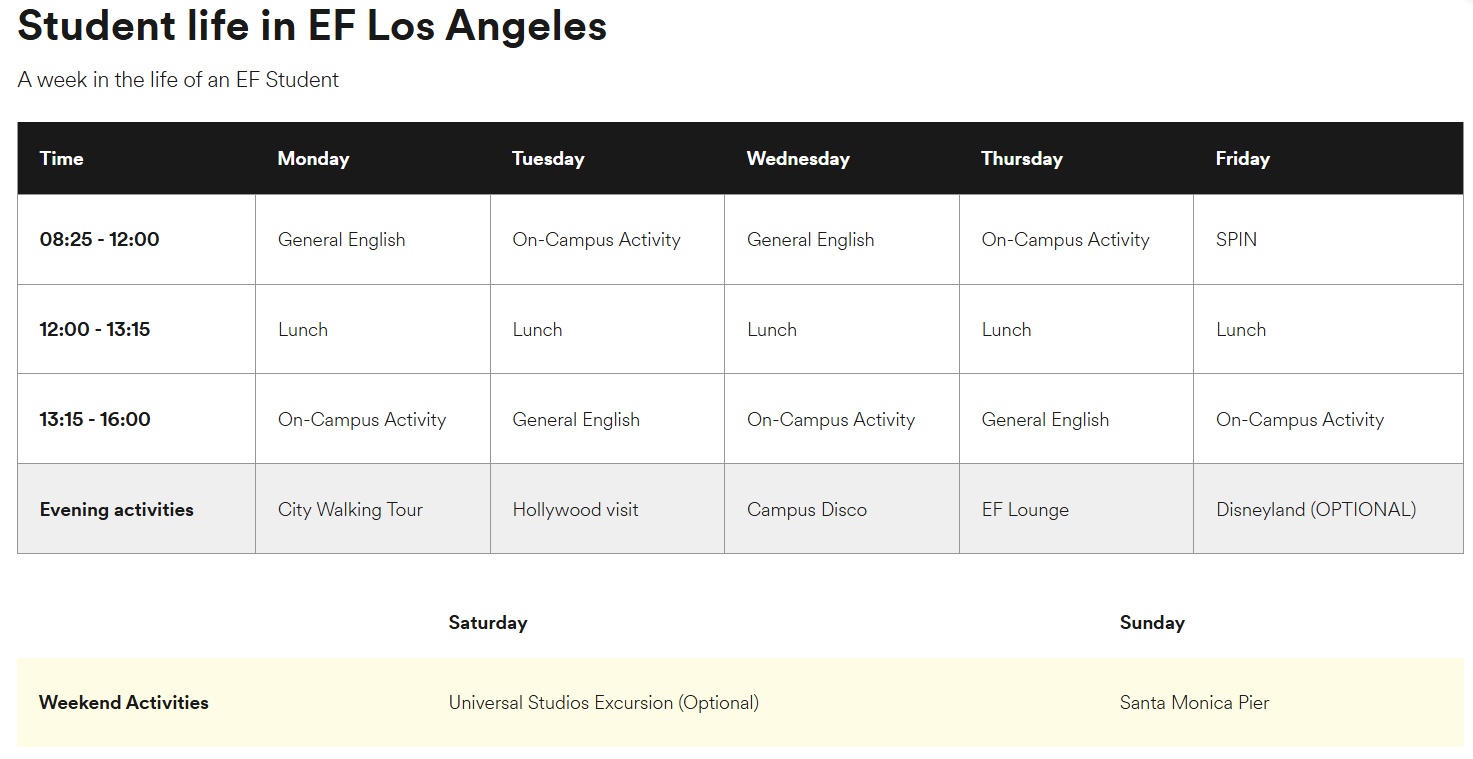Click the Campus Disco cell
This screenshot has width=1473, height=759.
coord(806,510)
